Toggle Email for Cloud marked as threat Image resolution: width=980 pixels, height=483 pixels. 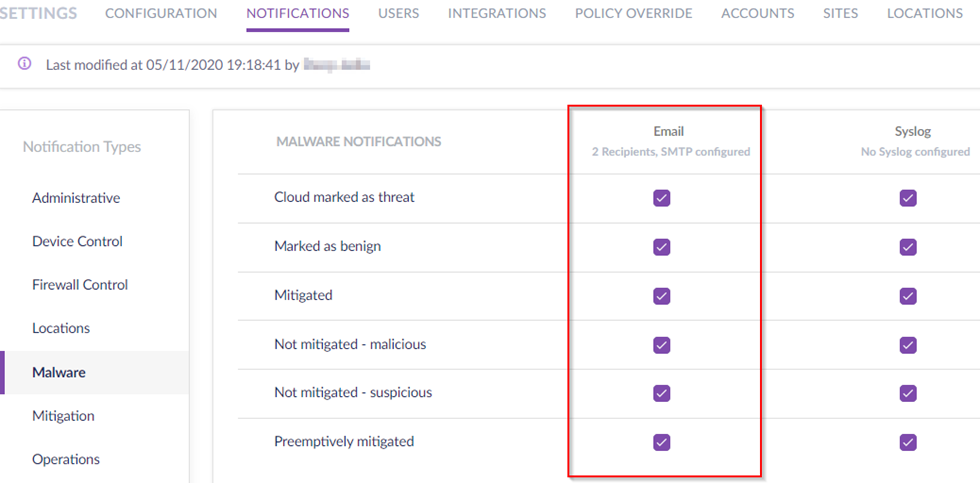(661, 198)
